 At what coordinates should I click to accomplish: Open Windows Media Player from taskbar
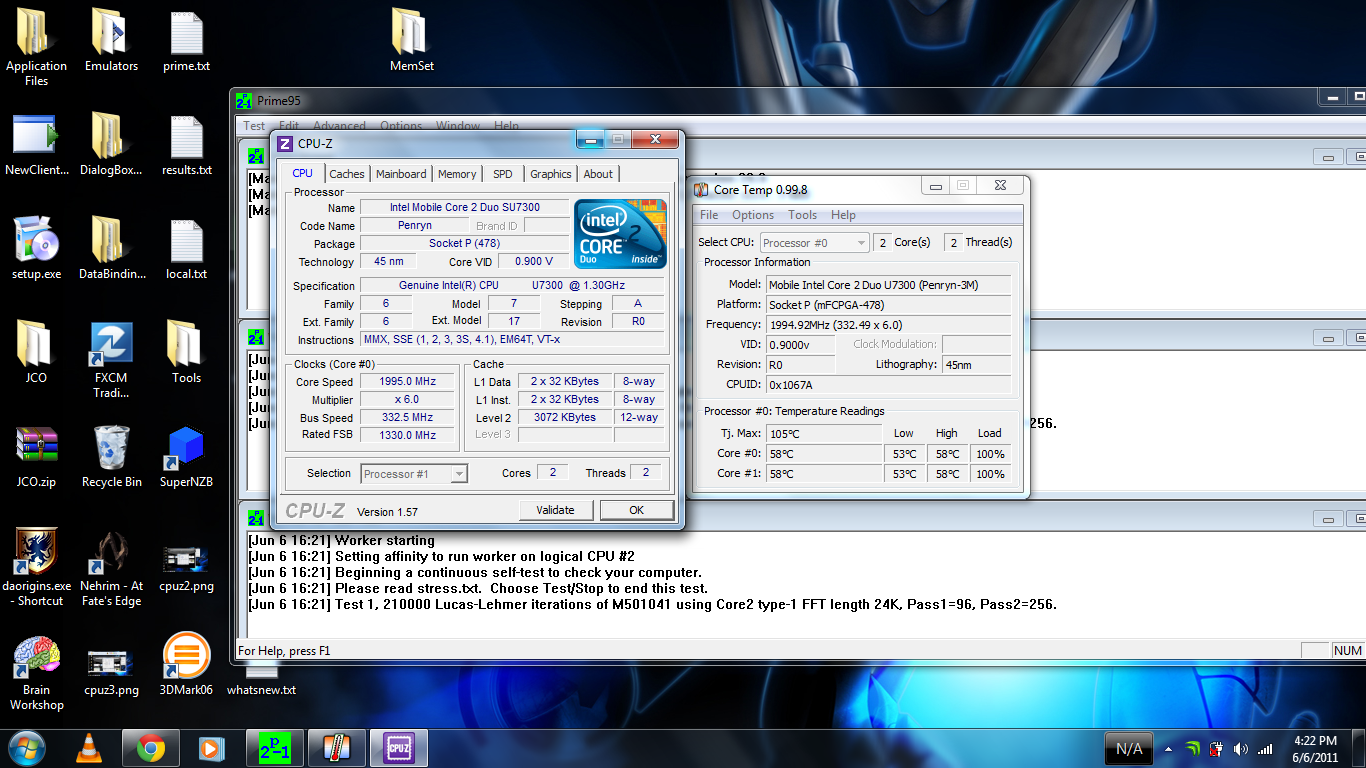(211, 748)
